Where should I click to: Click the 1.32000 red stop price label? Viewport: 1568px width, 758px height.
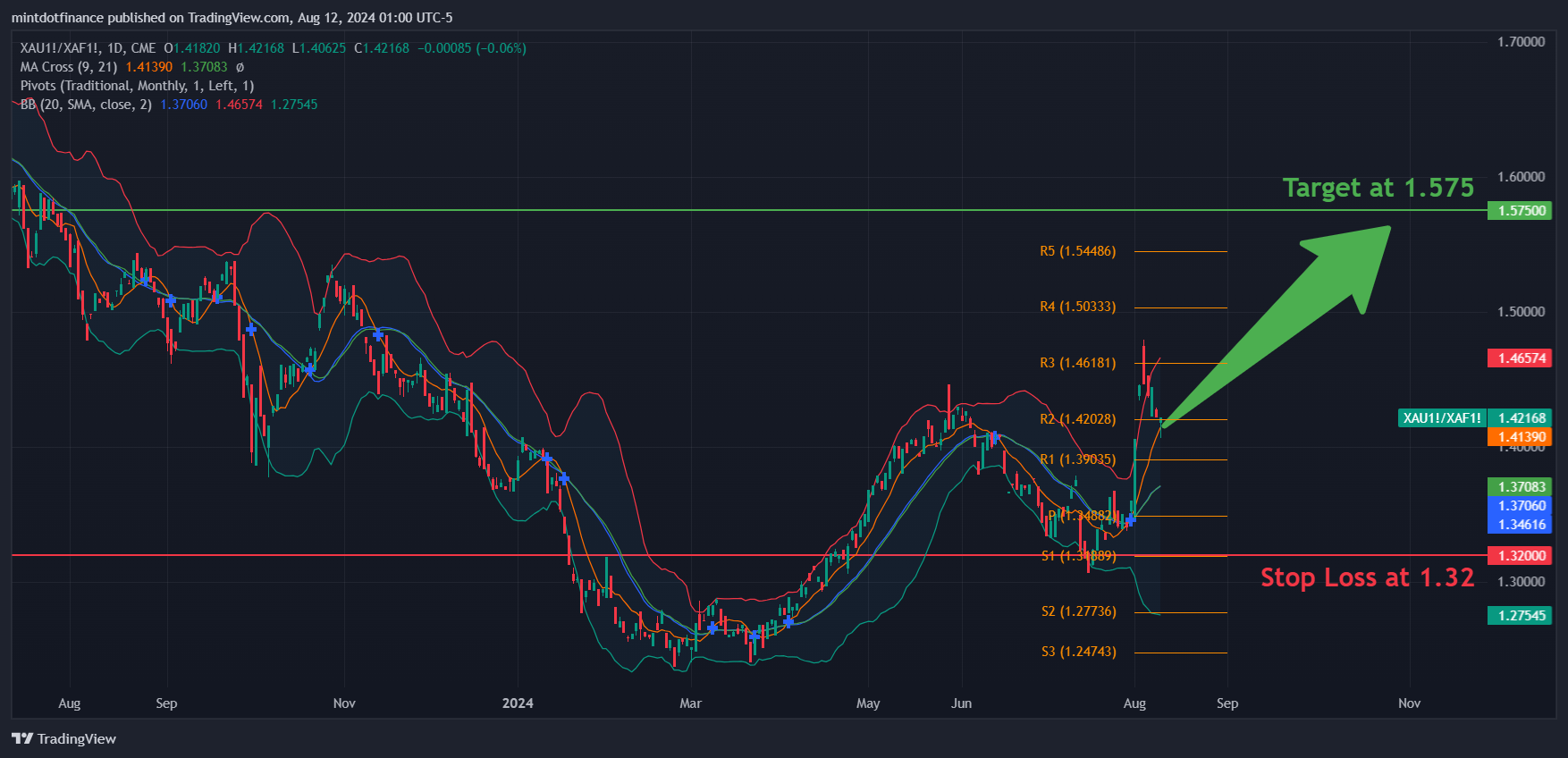(x=1520, y=555)
